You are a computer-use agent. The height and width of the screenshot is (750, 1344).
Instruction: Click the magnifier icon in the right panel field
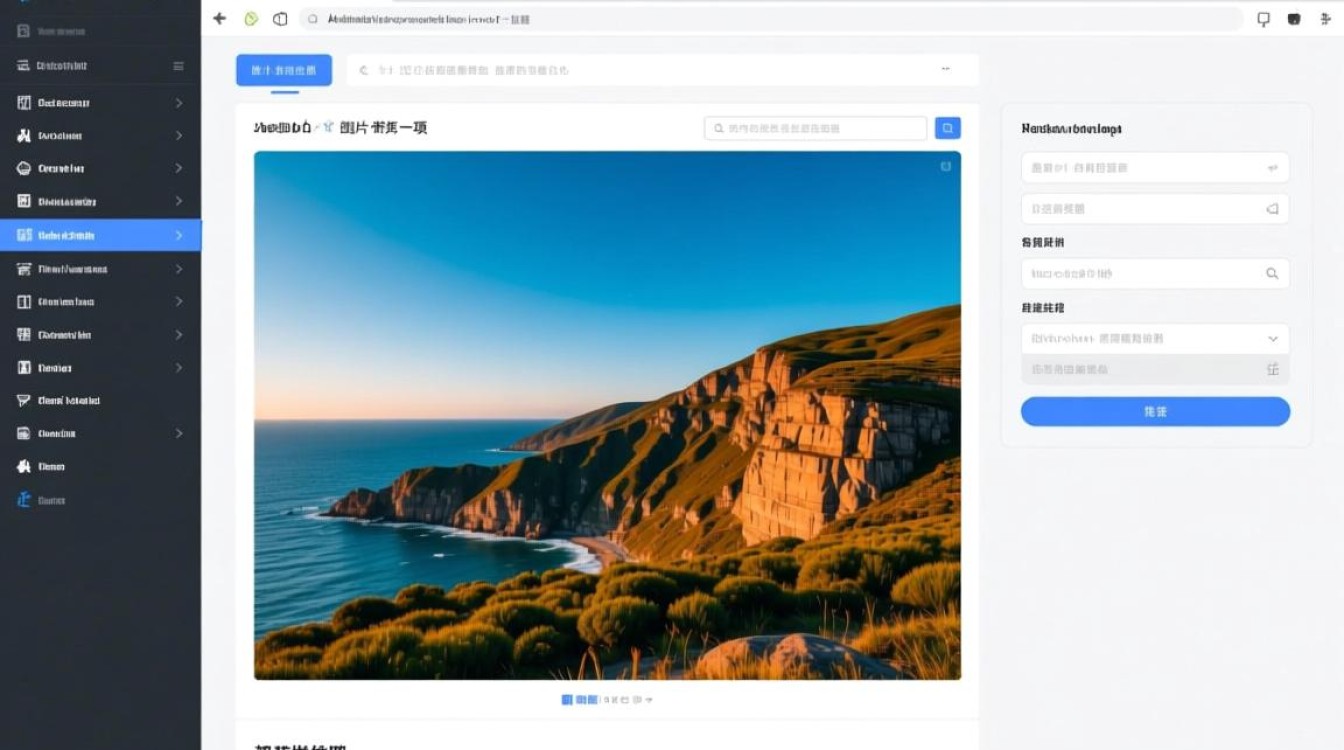coord(1272,274)
